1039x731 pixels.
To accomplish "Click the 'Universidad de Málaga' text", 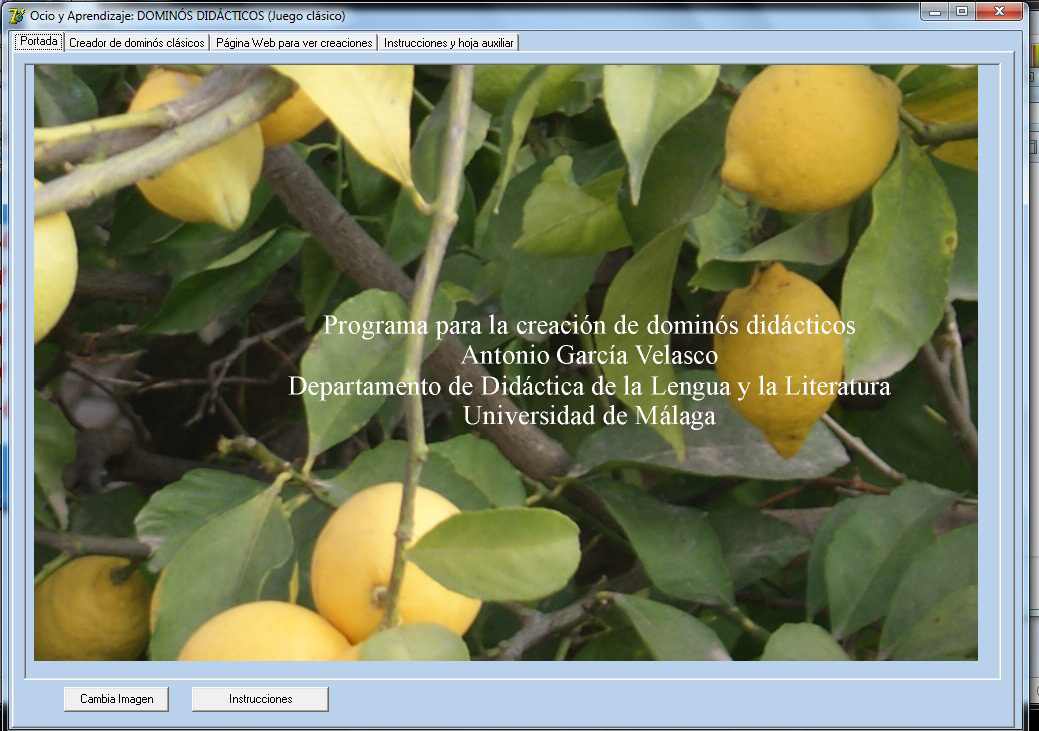I will click(589, 416).
